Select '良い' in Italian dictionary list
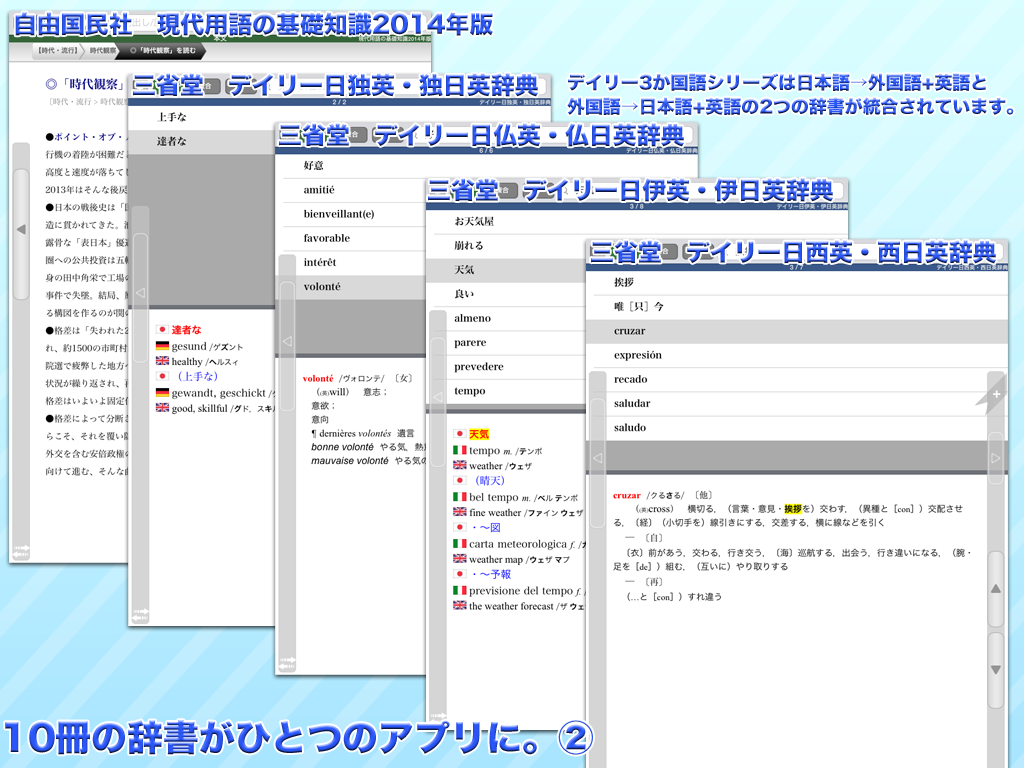Image resolution: width=1024 pixels, height=768 pixels. tap(506, 295)
